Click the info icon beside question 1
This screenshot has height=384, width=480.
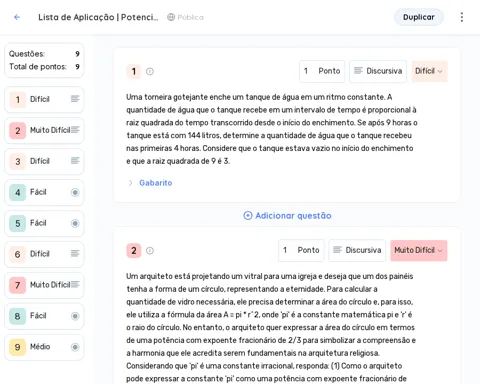point(150,71)
